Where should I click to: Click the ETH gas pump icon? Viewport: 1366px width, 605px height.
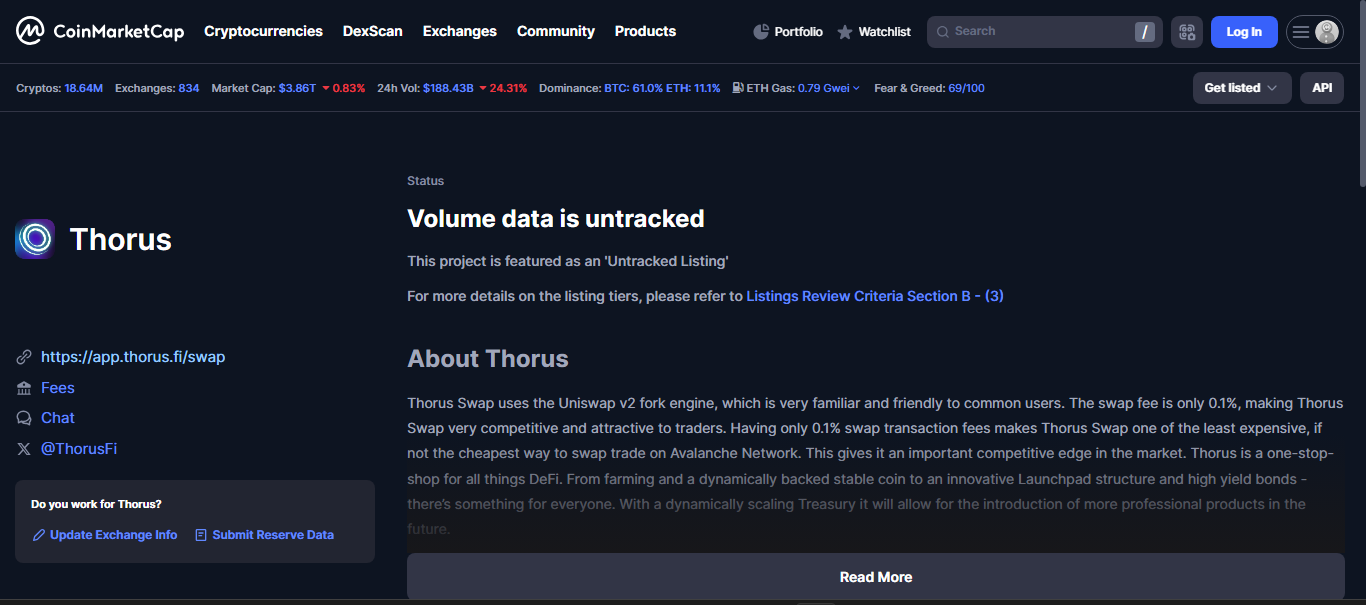738,88
